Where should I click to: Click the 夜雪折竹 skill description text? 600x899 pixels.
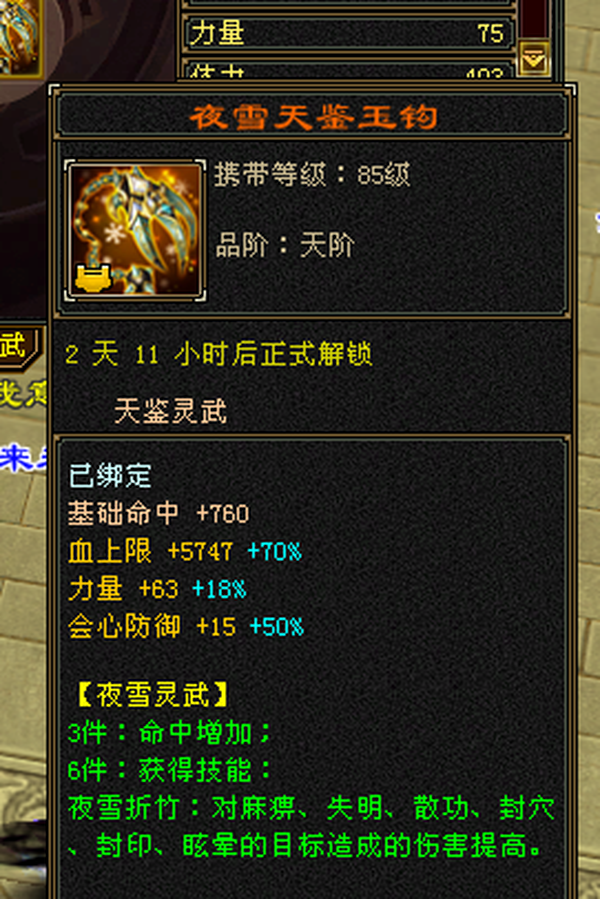(x=311, y=827)
